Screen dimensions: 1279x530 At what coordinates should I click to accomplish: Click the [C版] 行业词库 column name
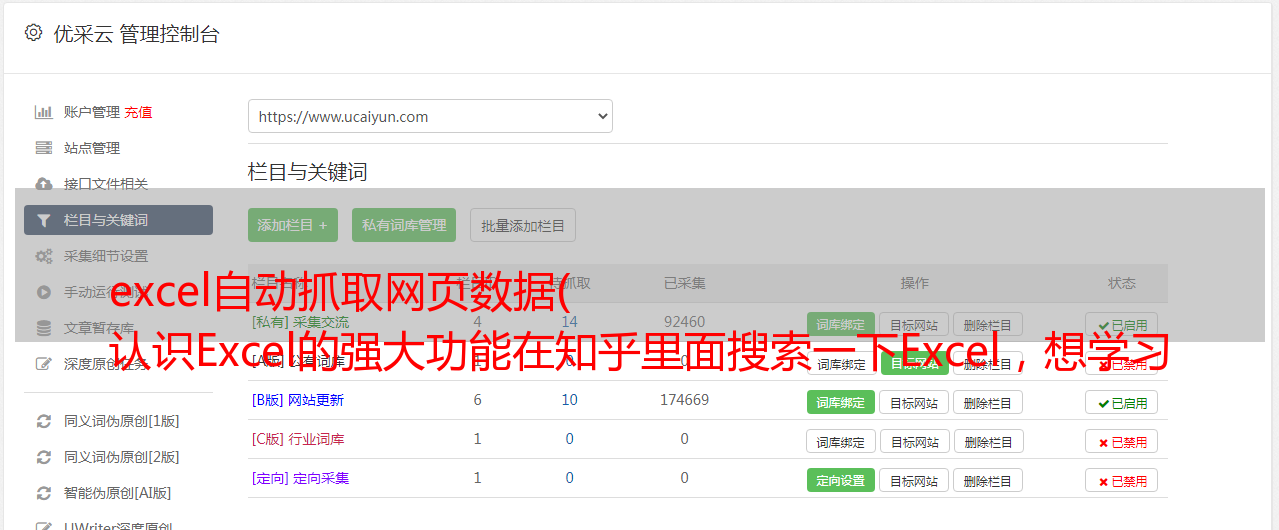click(x=298, y=439)
